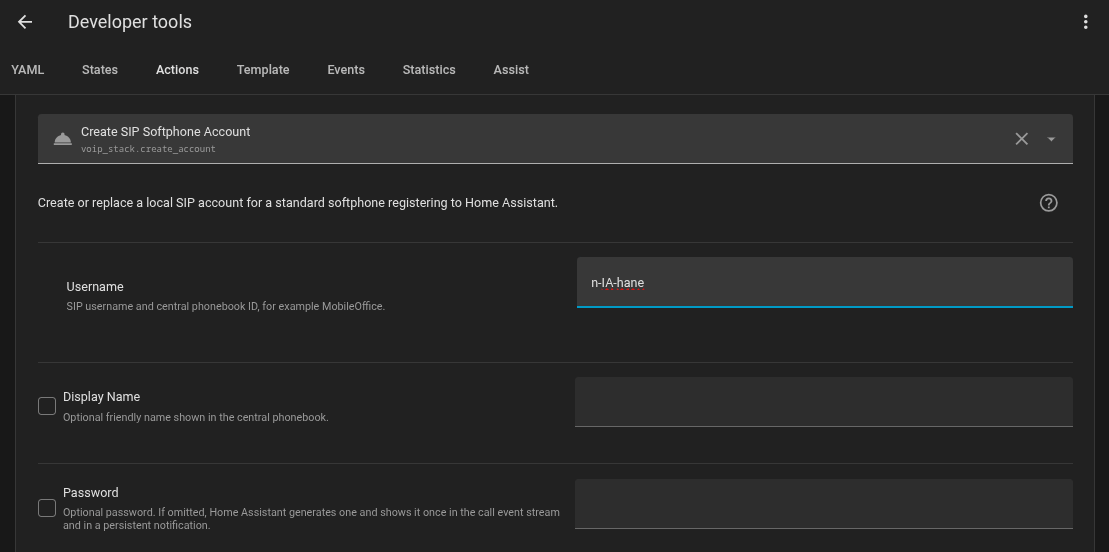Click the Developer tools heading
The width and height of the screenshot is (1109, 552).
[129, 22]
